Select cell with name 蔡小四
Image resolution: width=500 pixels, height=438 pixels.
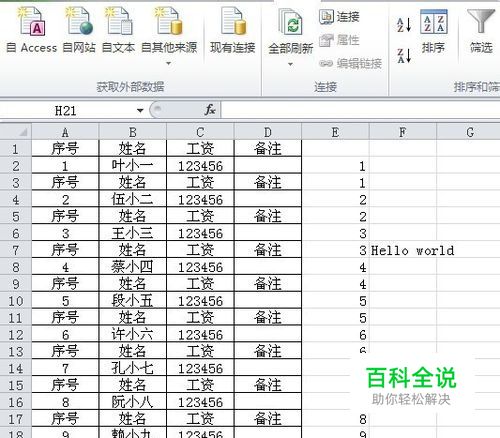coord(133,267)
